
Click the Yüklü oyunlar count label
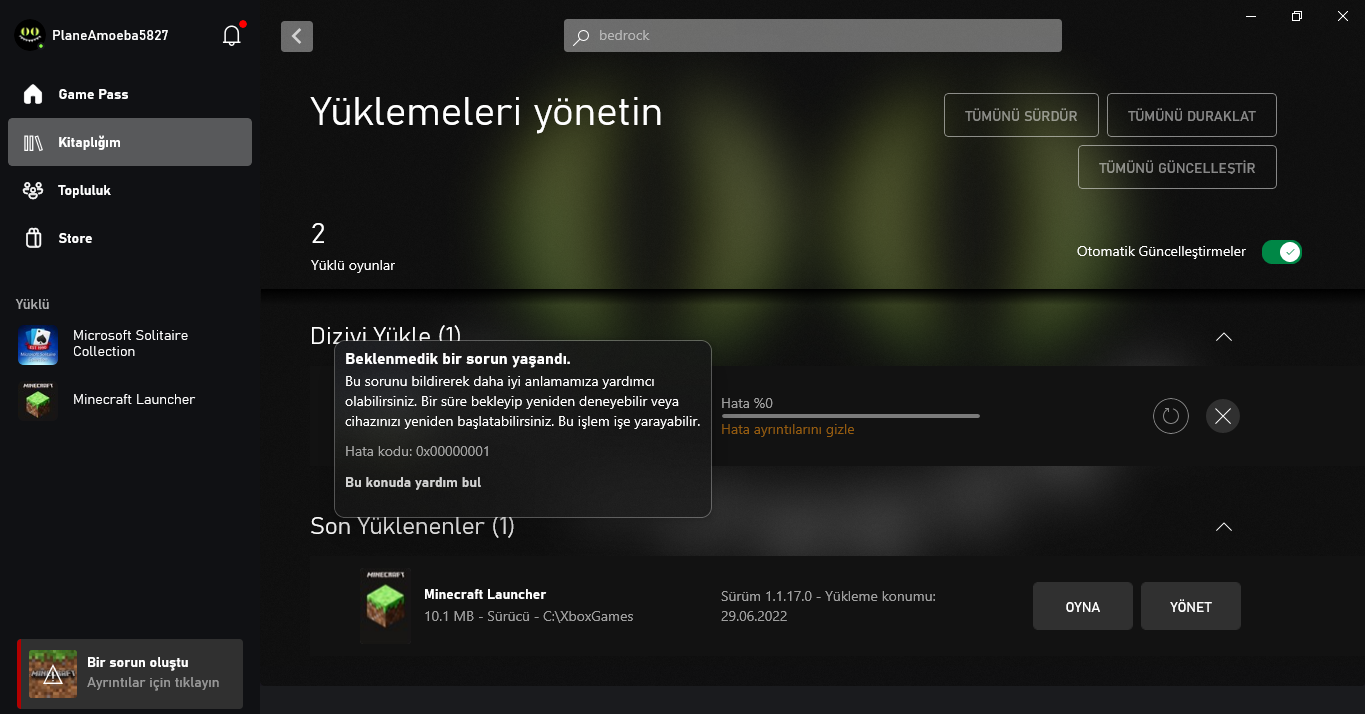(353, 266)
